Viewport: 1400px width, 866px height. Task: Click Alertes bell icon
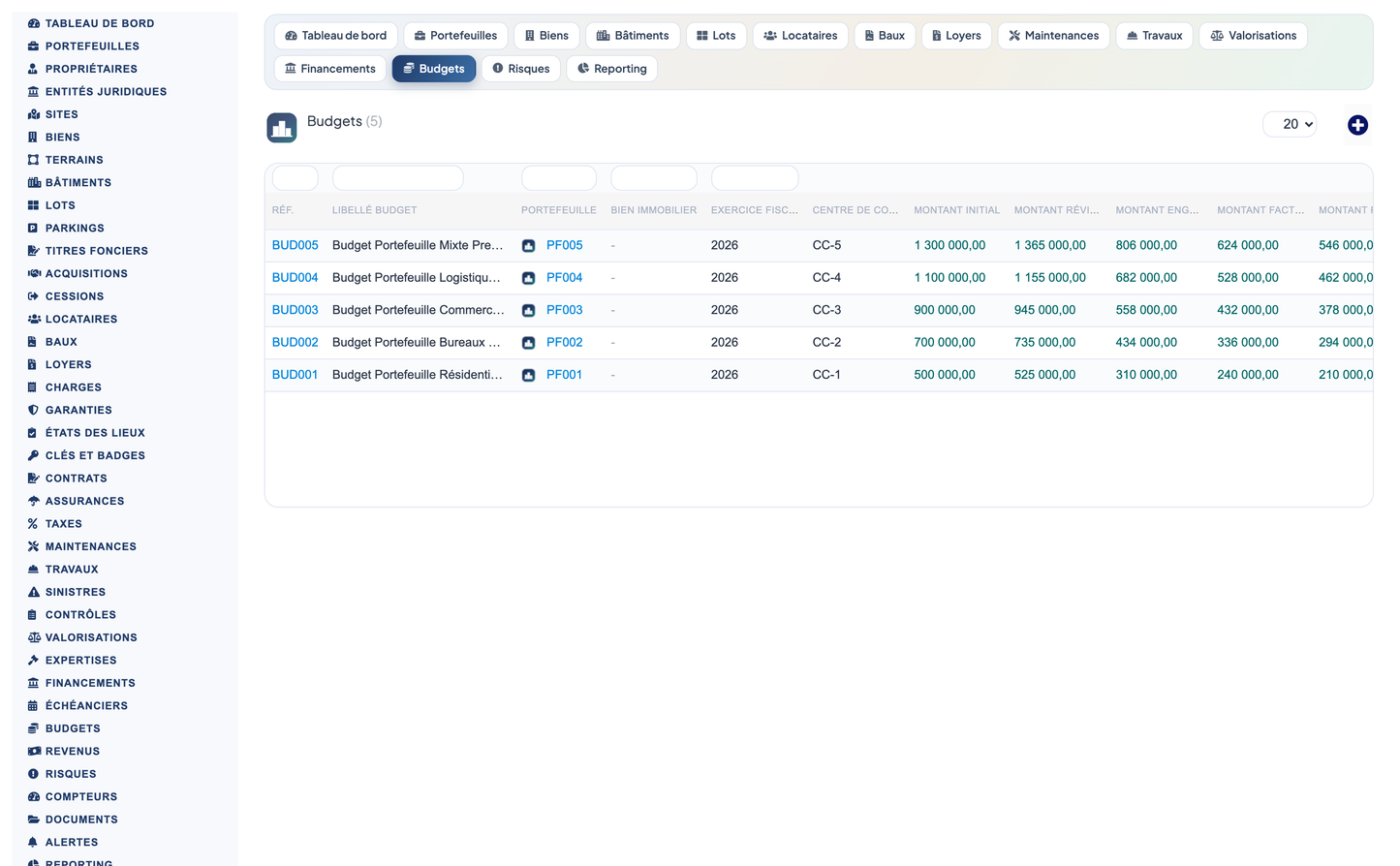pos(33,843)
